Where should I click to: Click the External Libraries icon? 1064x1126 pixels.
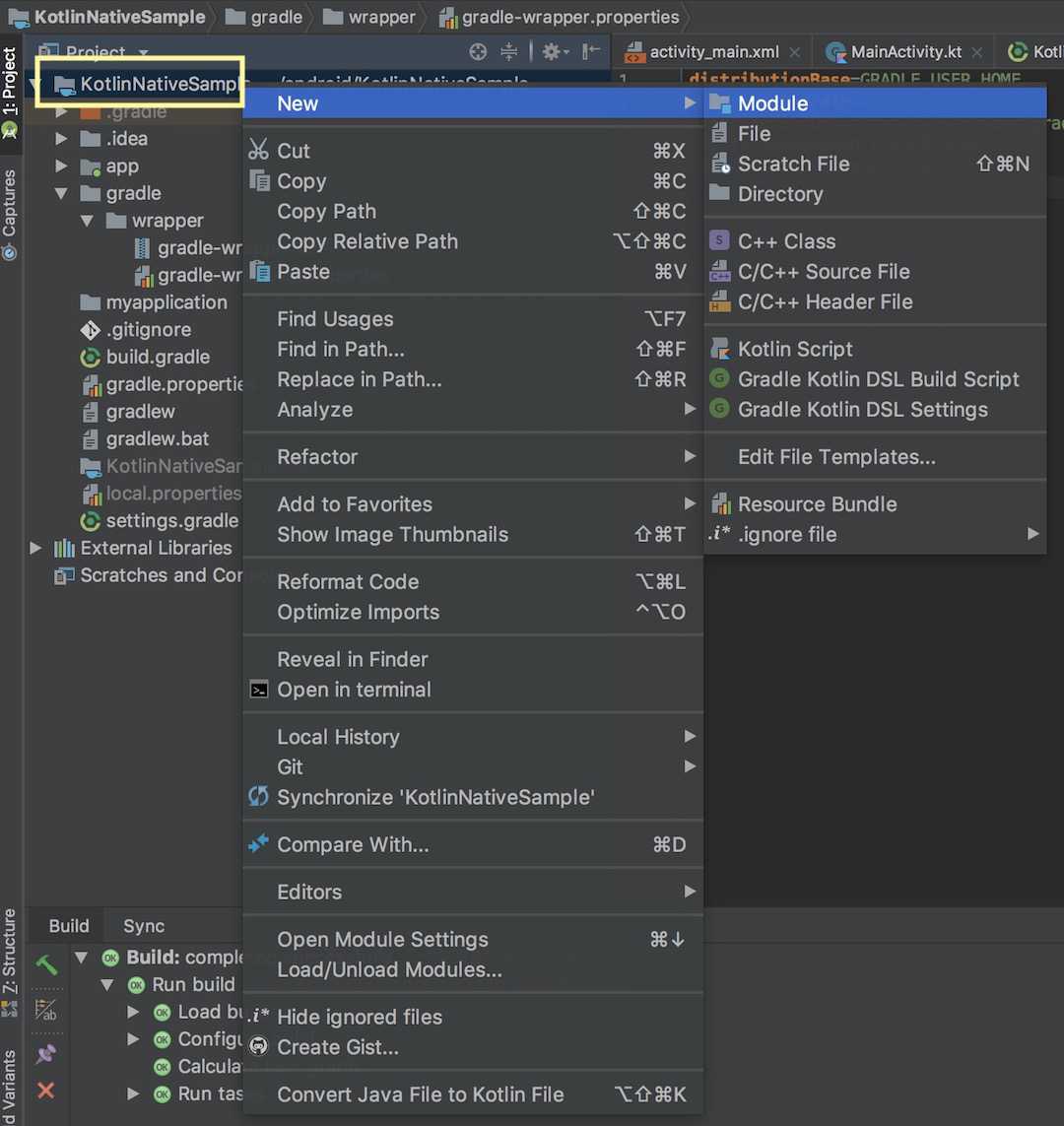pyautogui.click(x=64, y=548)
